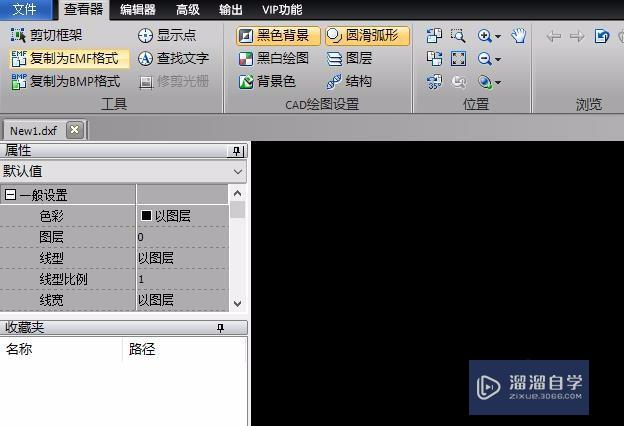The image size is (624, 426).
Task: Click the greyed magnifier icon in 位置 group
Action: (x=458, y=82)
